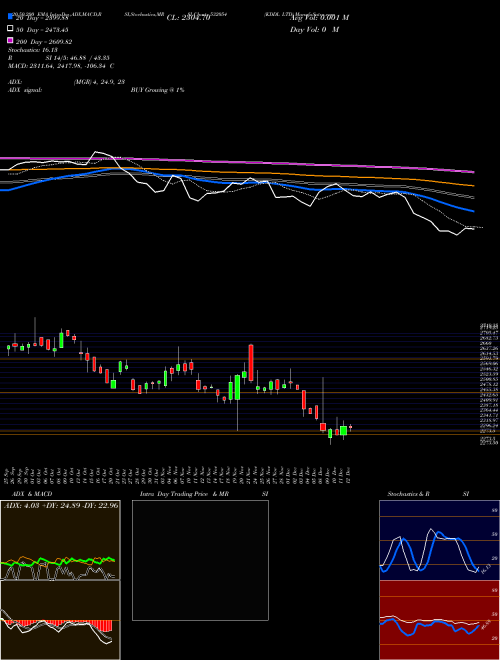500x660 pixels.
Task: Click the 'SI 14/3: 46.88 / 43.33' value
Action: 78,58
